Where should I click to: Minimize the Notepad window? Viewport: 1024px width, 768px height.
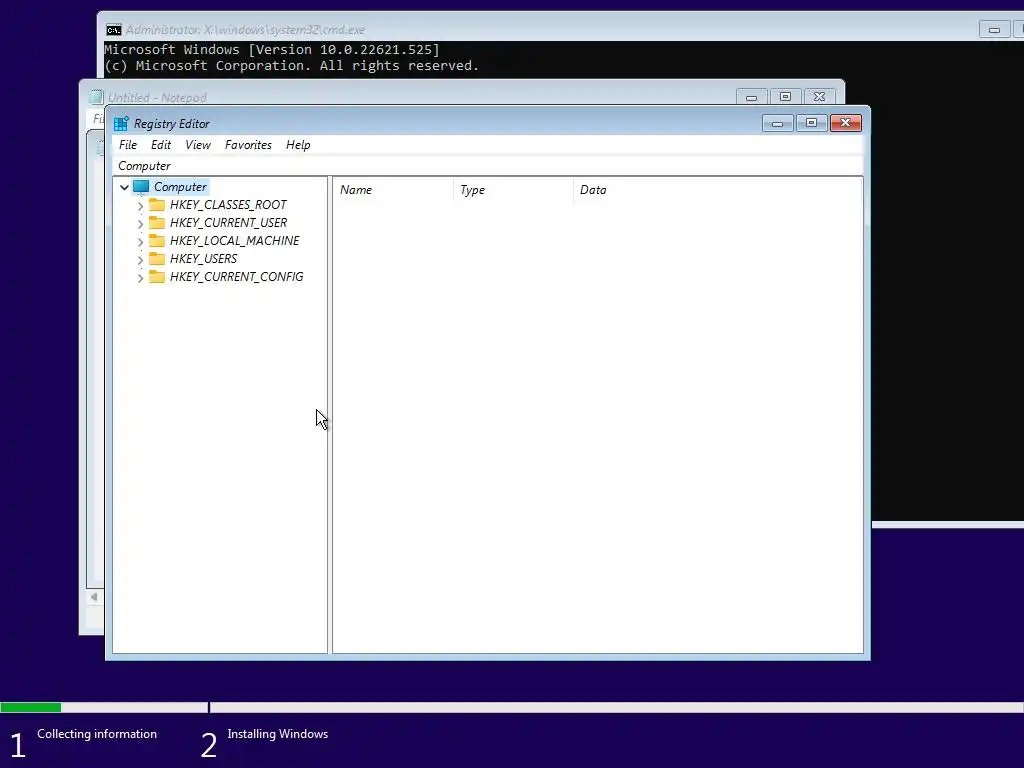(x=752, y=97)
